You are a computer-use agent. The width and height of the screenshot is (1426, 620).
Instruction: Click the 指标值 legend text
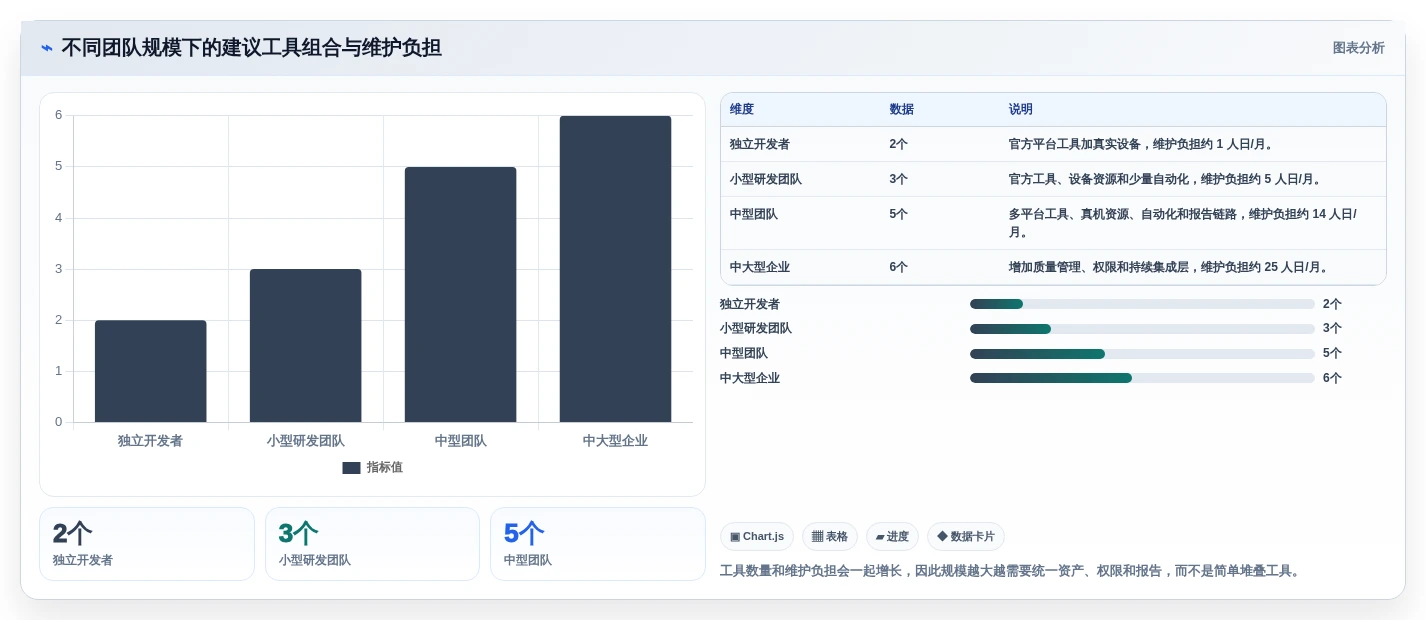coord(385,468)
